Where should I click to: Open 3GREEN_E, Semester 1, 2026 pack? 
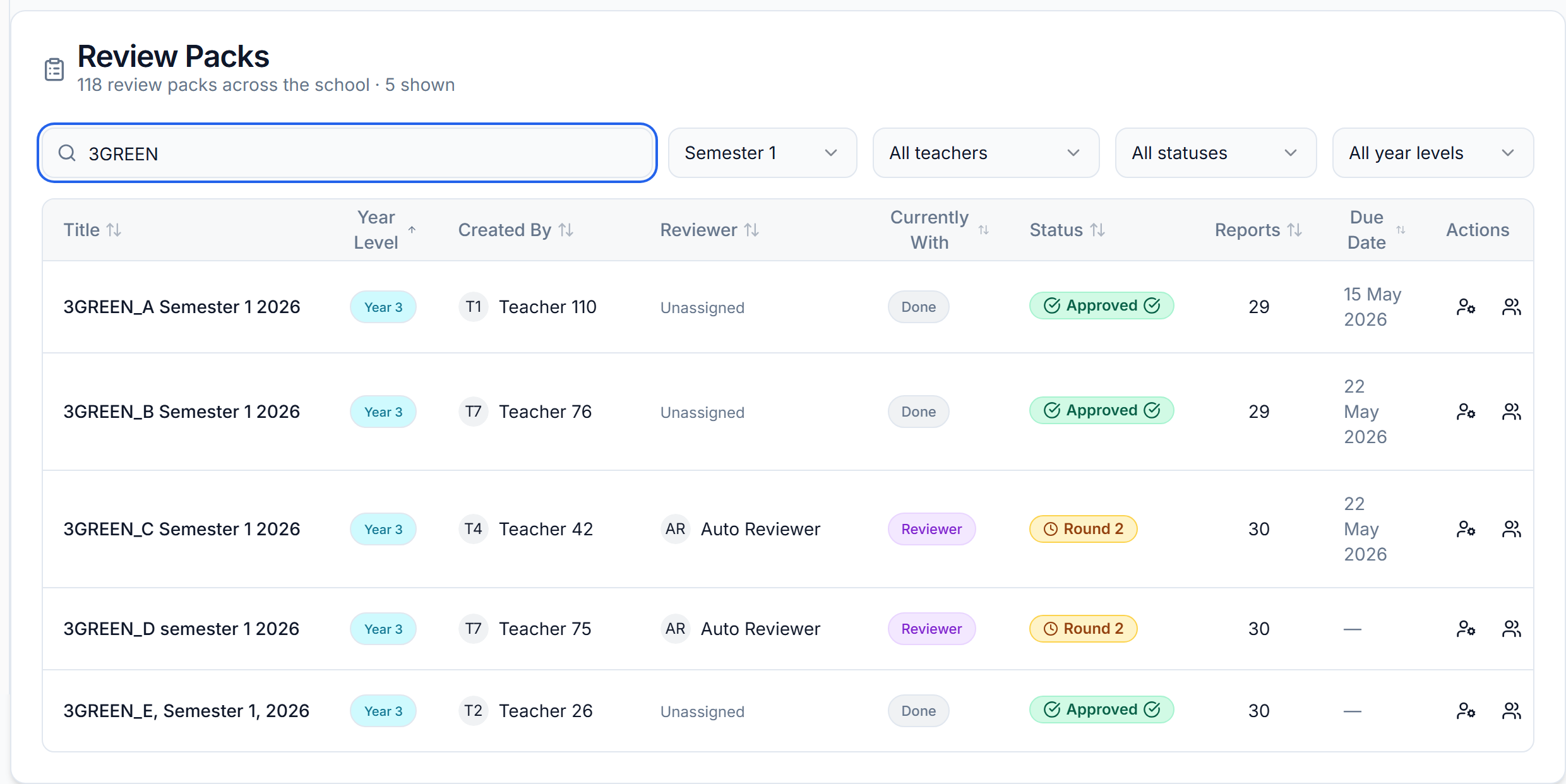pyautogui.click(x=186, y=711)
